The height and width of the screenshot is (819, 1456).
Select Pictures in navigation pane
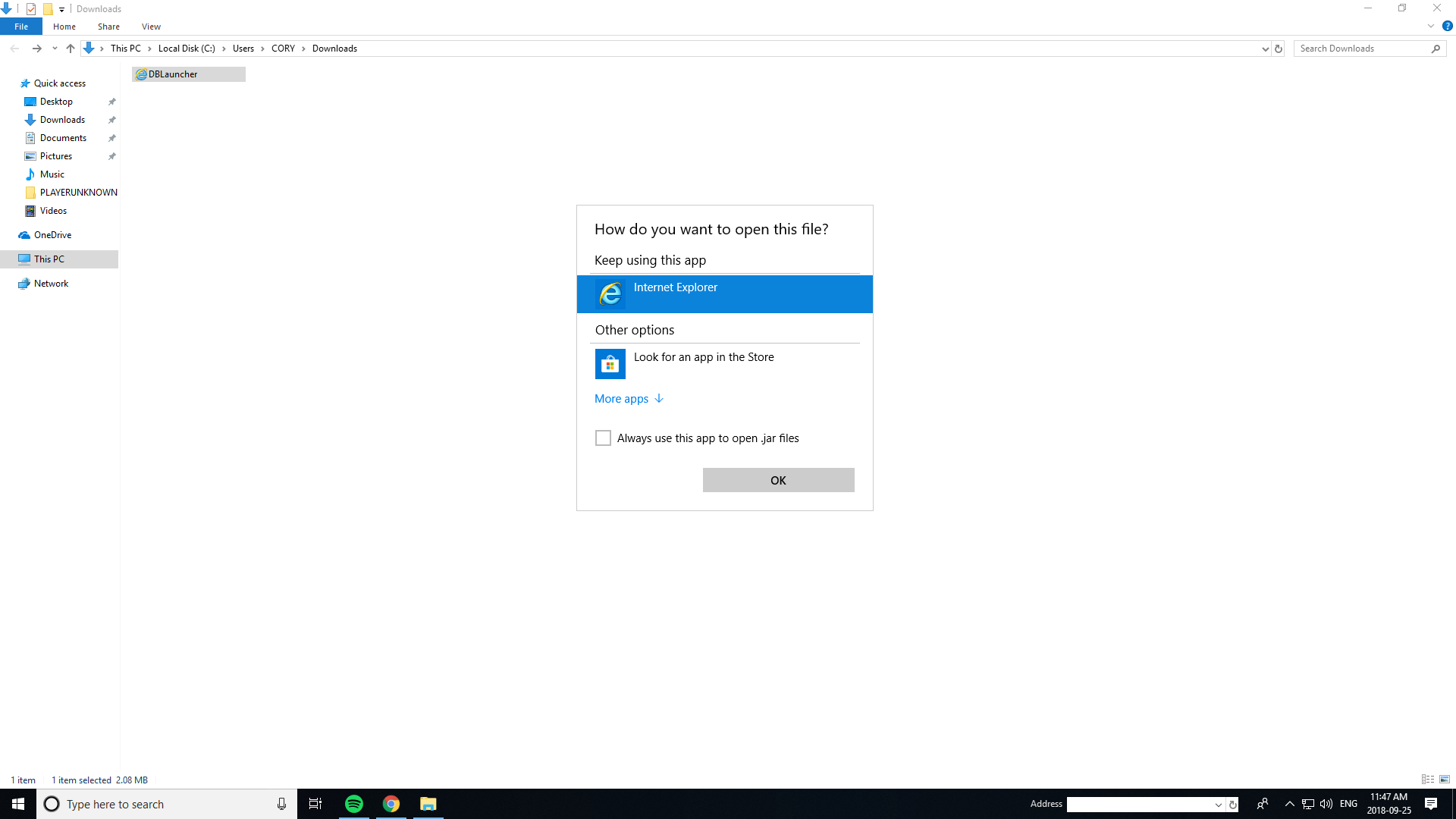pyautogui.click(x=56, y=156)
